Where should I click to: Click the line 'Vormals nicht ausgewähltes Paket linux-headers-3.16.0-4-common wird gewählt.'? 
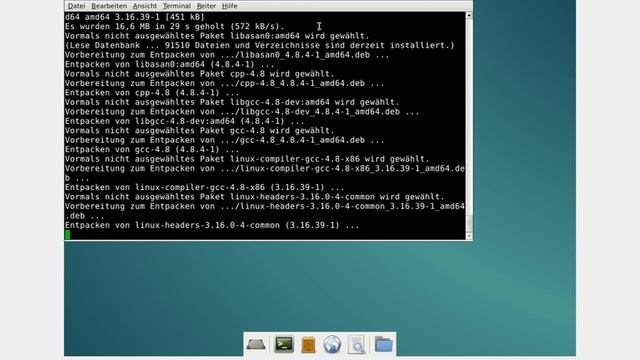click(255, 197)
